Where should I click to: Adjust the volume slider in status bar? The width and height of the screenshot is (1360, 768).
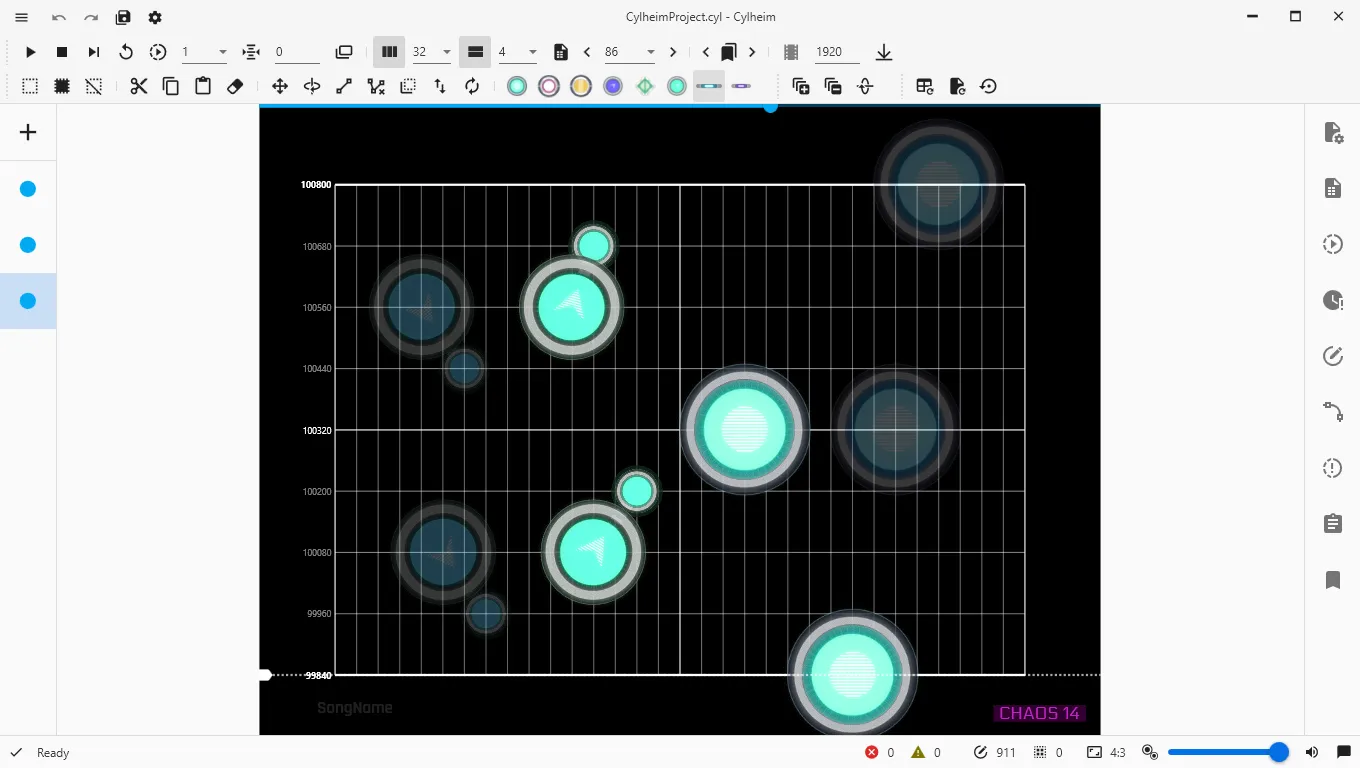pyautogui.click(x=1223, y=752)
